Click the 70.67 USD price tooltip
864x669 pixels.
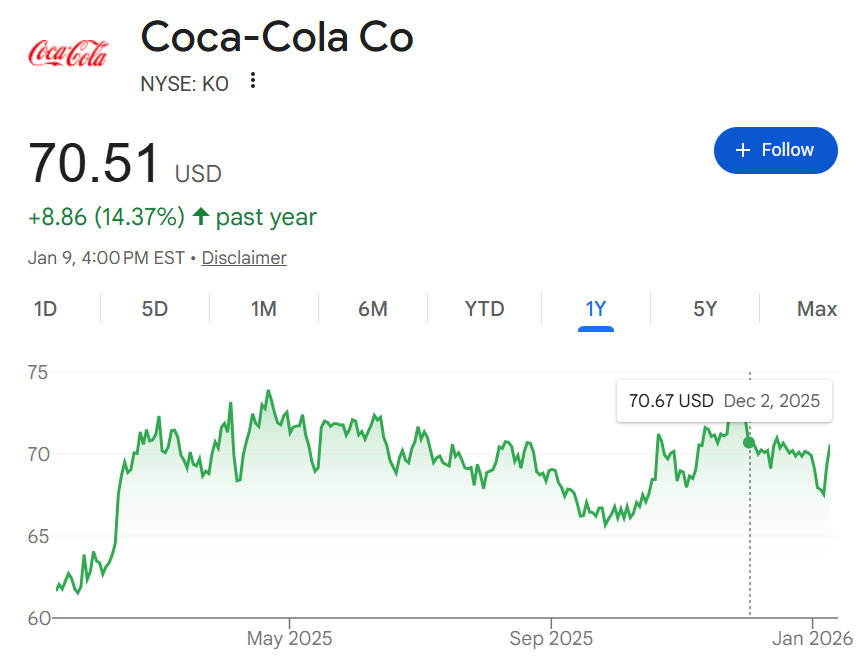point(724,401)
